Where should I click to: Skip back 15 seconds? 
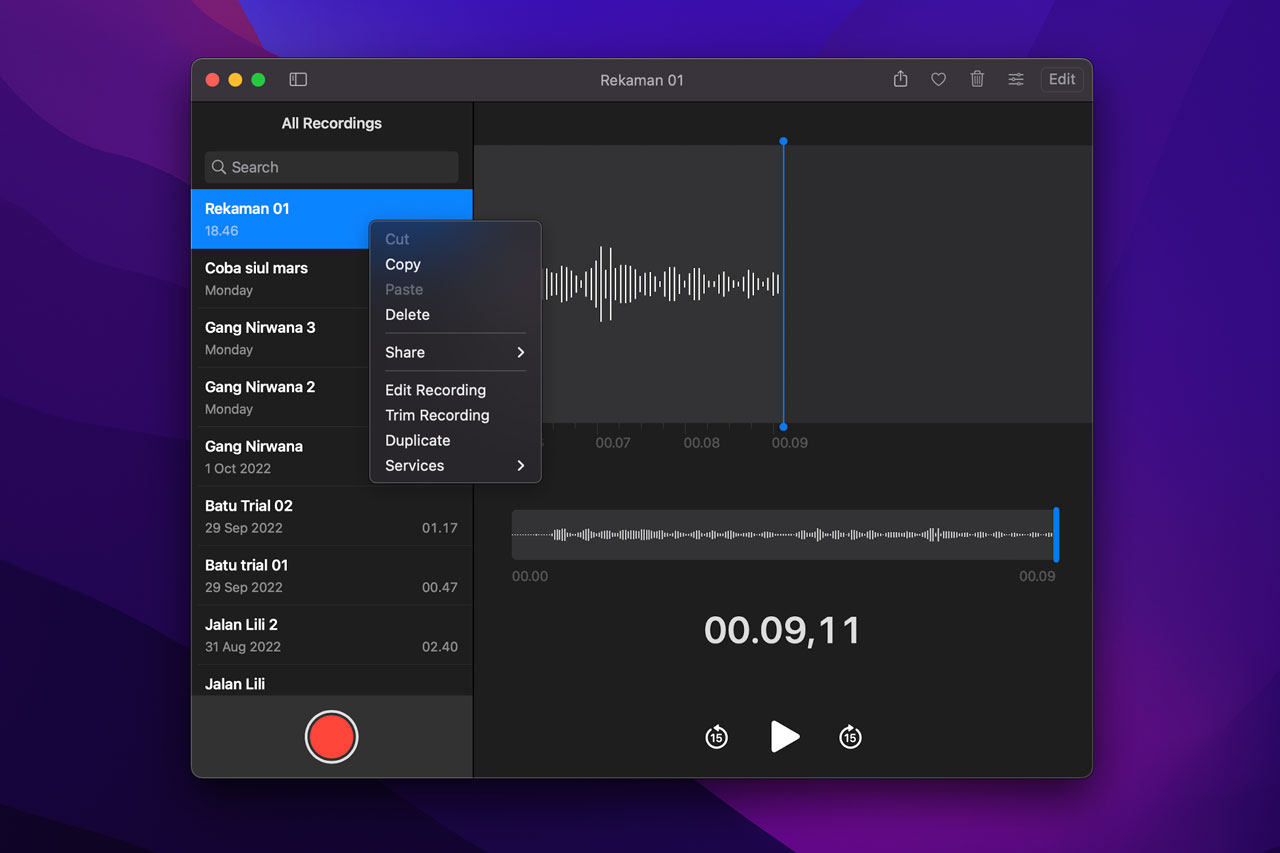point(716,737)
